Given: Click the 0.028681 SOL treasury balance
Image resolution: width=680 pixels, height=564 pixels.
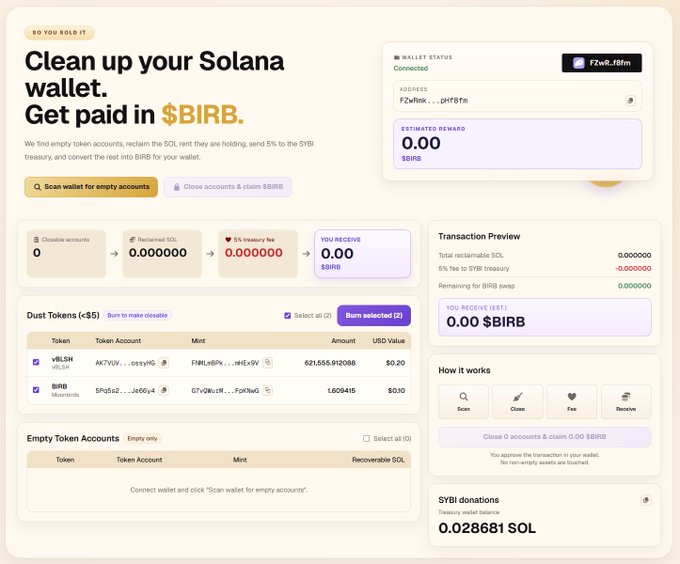Looking at the screenshot, I should pos(487,528).
